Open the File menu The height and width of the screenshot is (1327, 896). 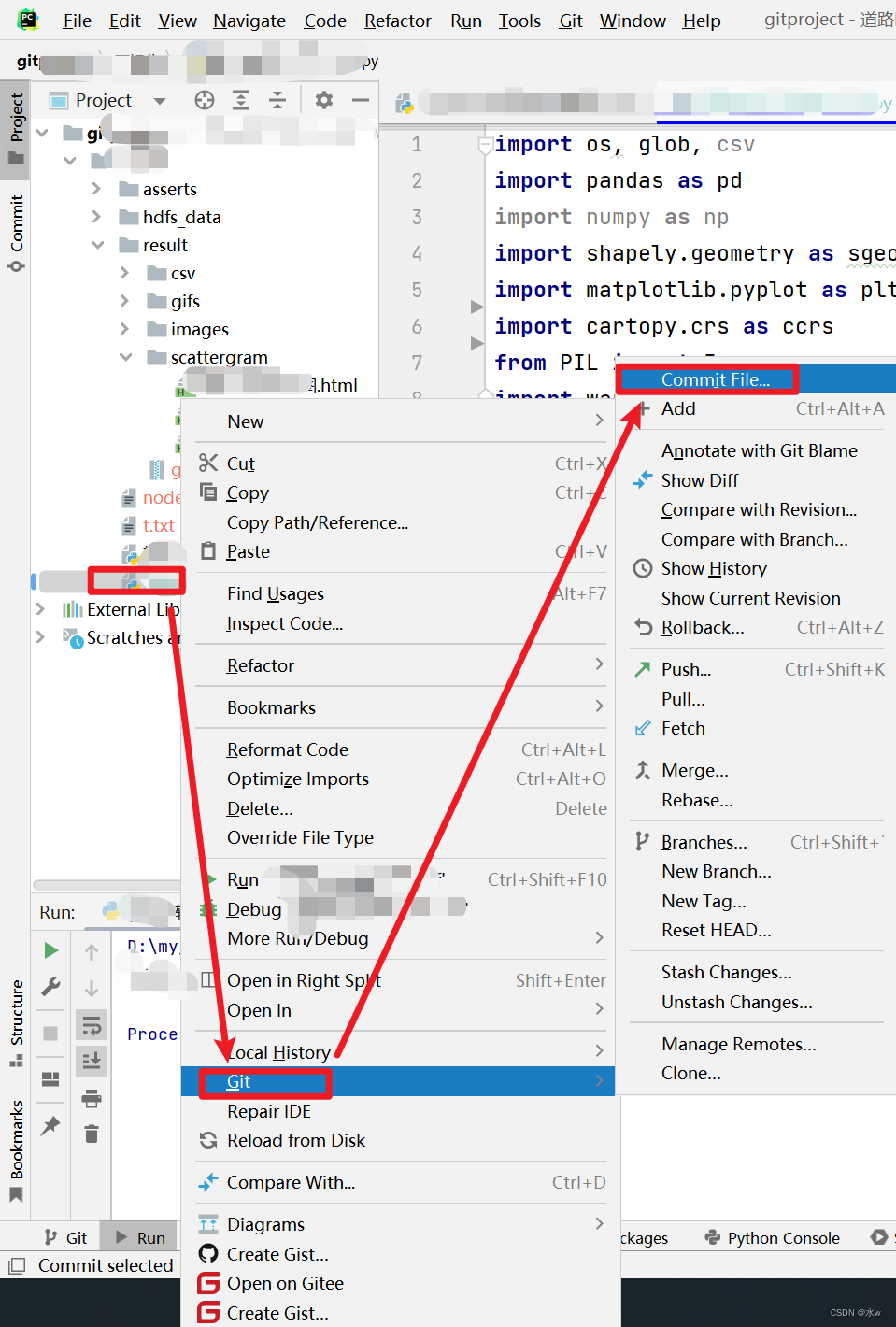(77, 21)
